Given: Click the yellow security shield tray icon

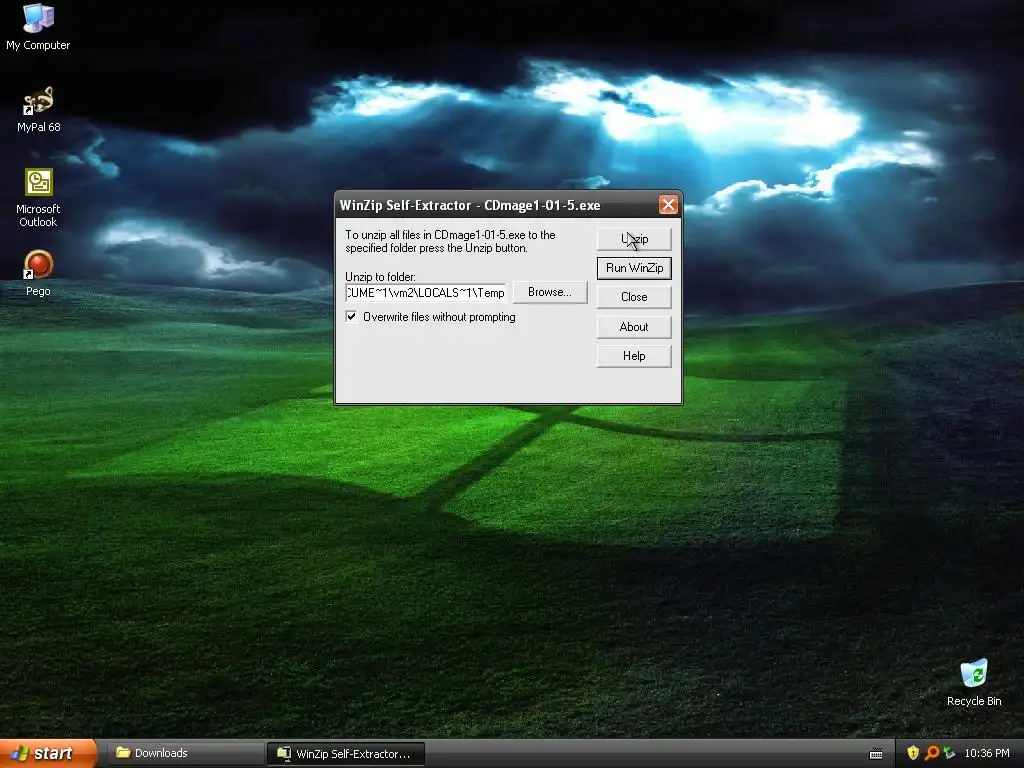Looking at the screenshot, I should 913,753.
